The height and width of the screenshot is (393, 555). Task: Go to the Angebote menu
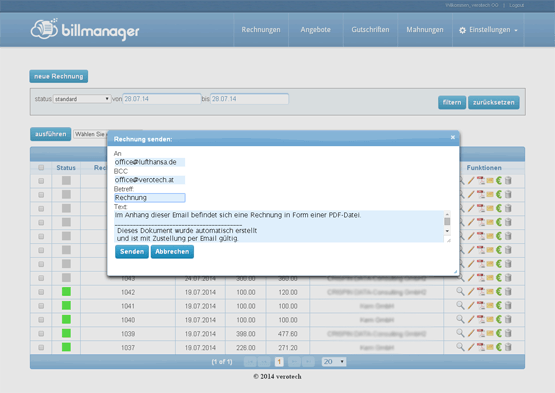[x=316, y=30]
